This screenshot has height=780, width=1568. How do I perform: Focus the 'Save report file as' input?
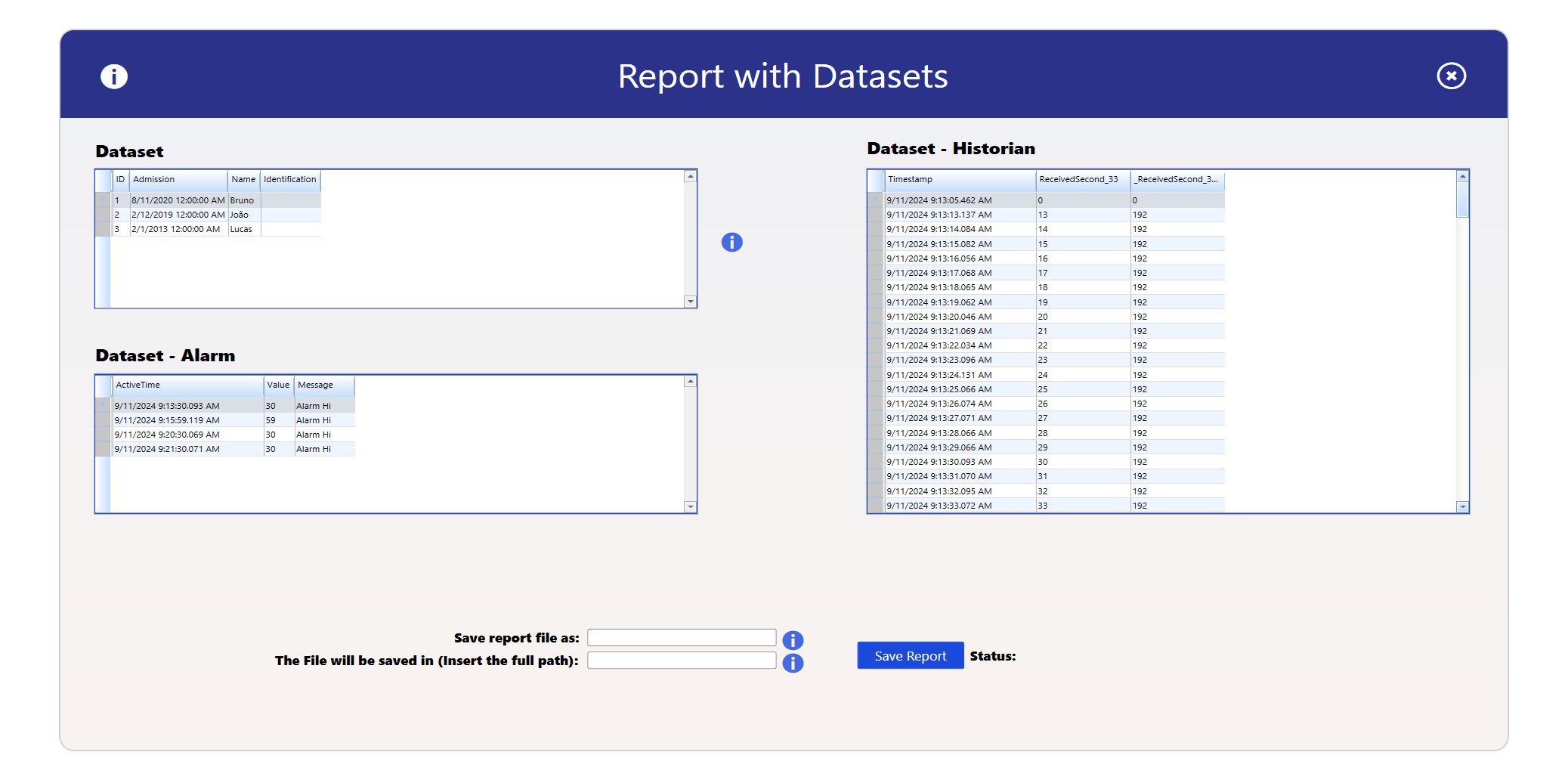pyautogui.click(x=681, y=638)
